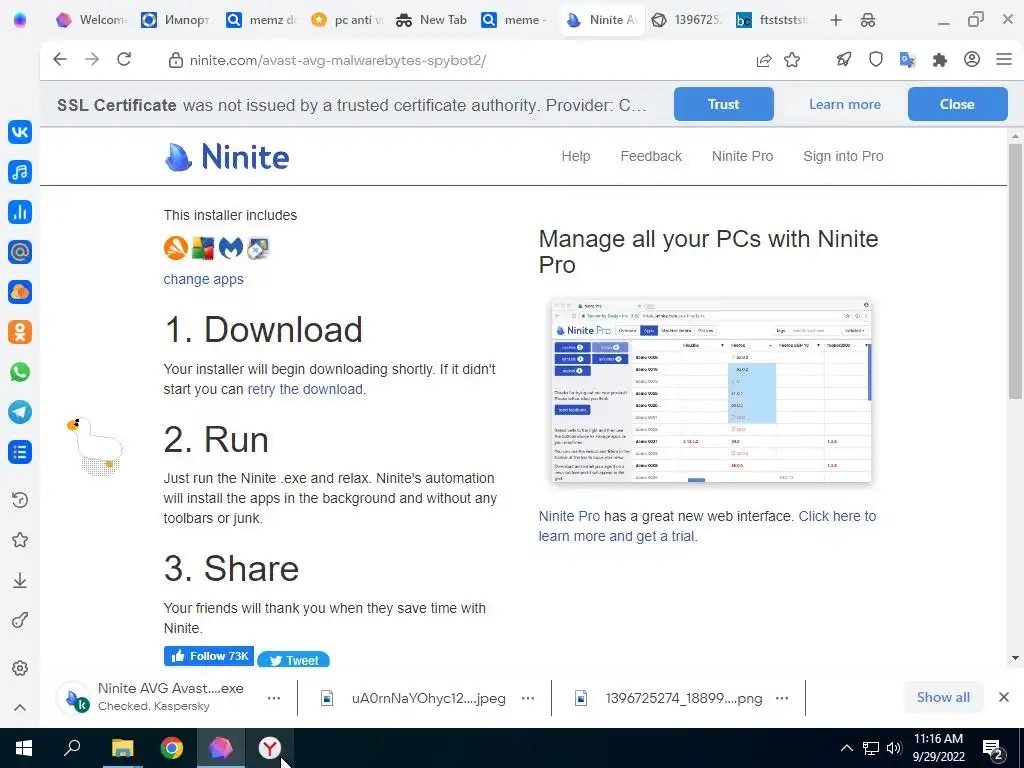The width and height of the screenshot is (1024, 768).
Task: Open File Explorer from taskbar
Action: (122, 748)
